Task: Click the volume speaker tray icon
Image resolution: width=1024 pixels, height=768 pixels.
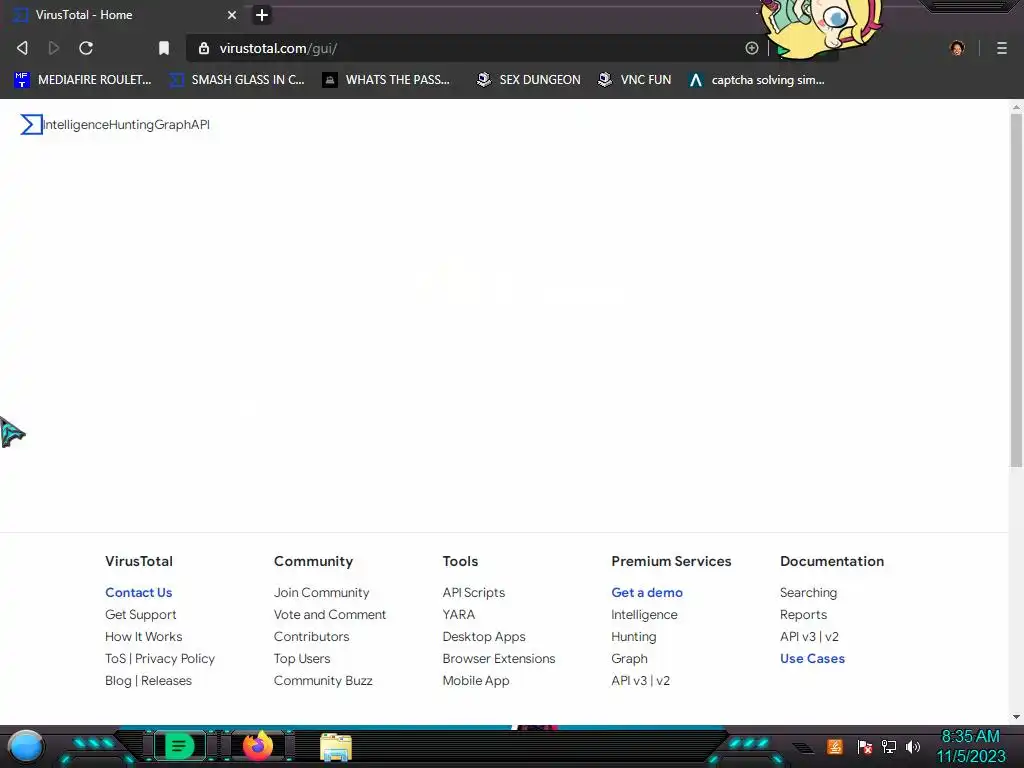Action: pyautogui.click(x=912, y=746)
